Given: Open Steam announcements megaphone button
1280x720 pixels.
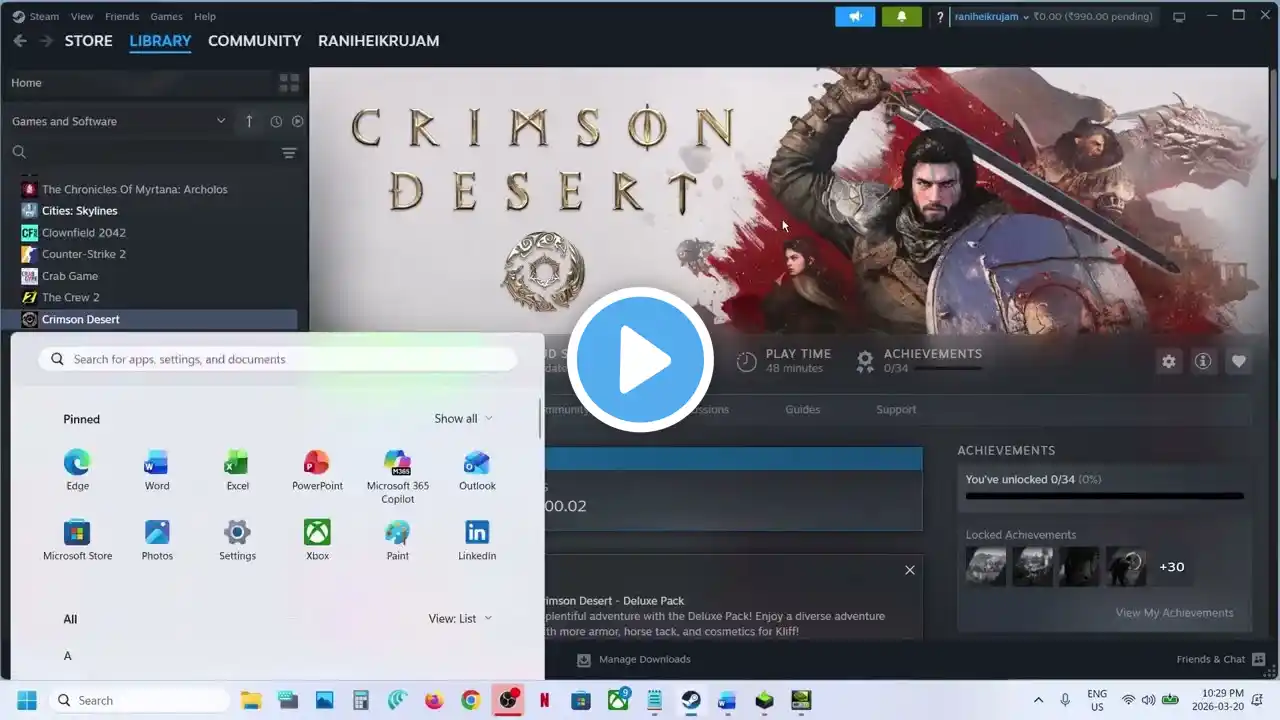Looking at the screenshot, I should pyautogui.click(x=855, y=17).
